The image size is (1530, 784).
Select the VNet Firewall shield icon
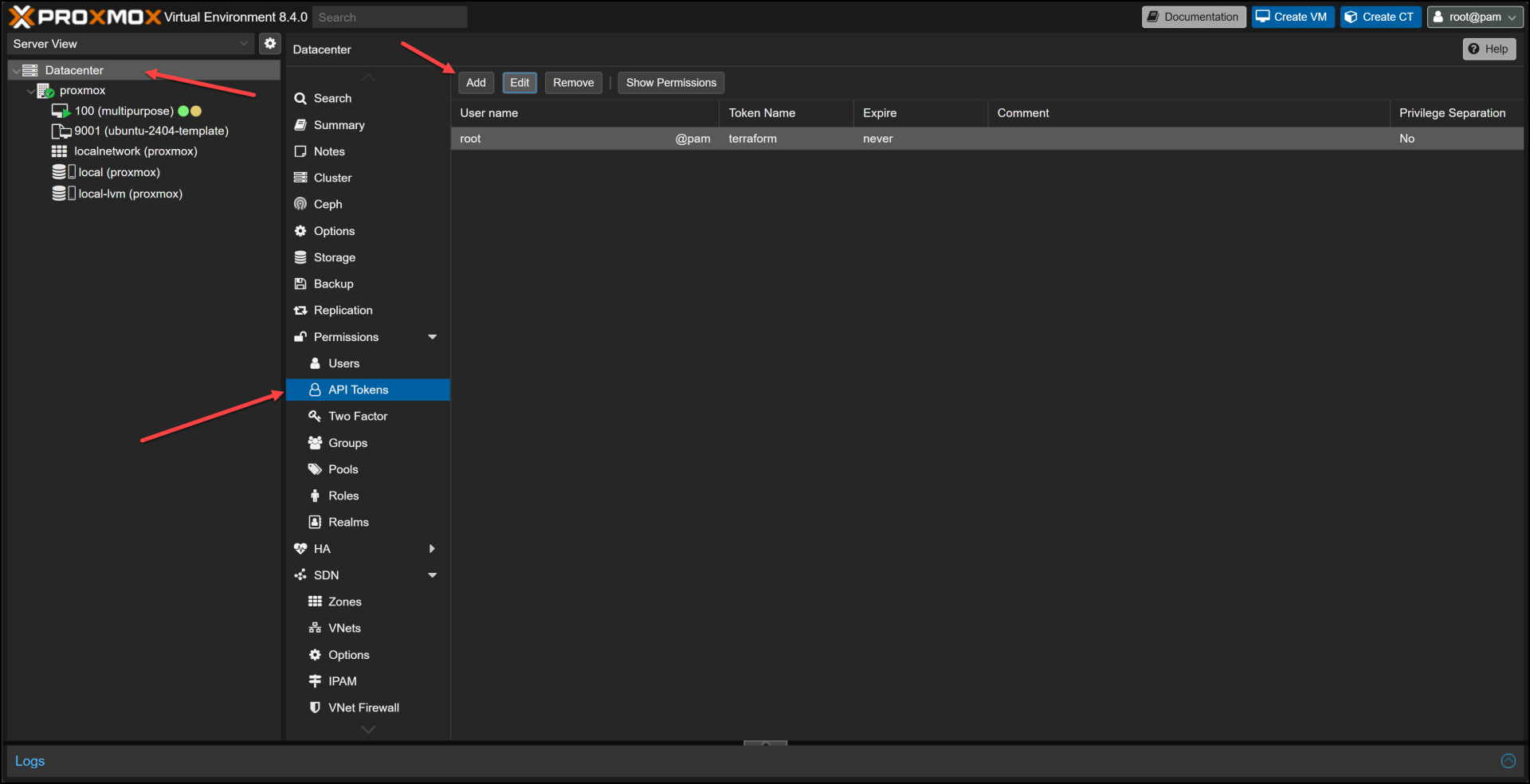[316, 708]
